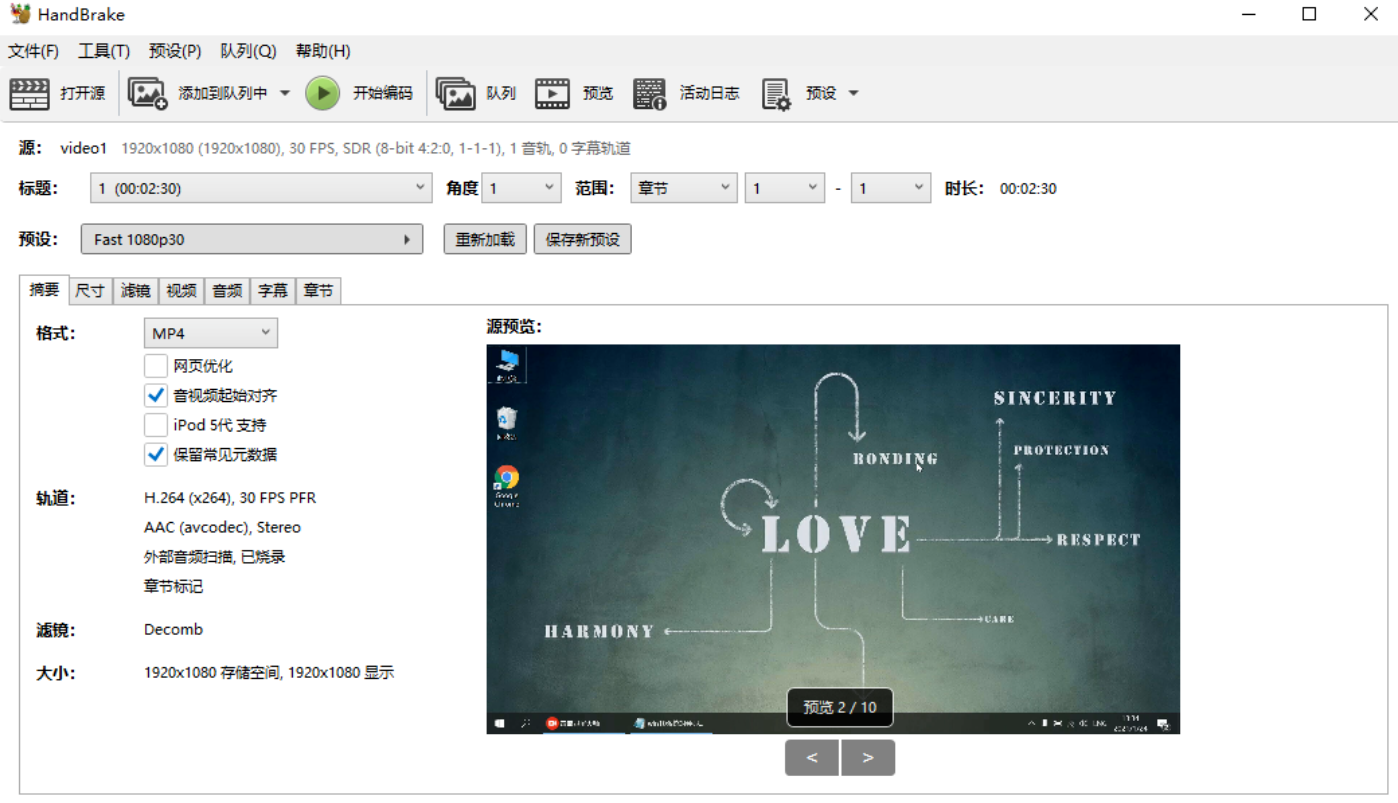Click the HandBrake app logo in title bar

tap(20, 15)
